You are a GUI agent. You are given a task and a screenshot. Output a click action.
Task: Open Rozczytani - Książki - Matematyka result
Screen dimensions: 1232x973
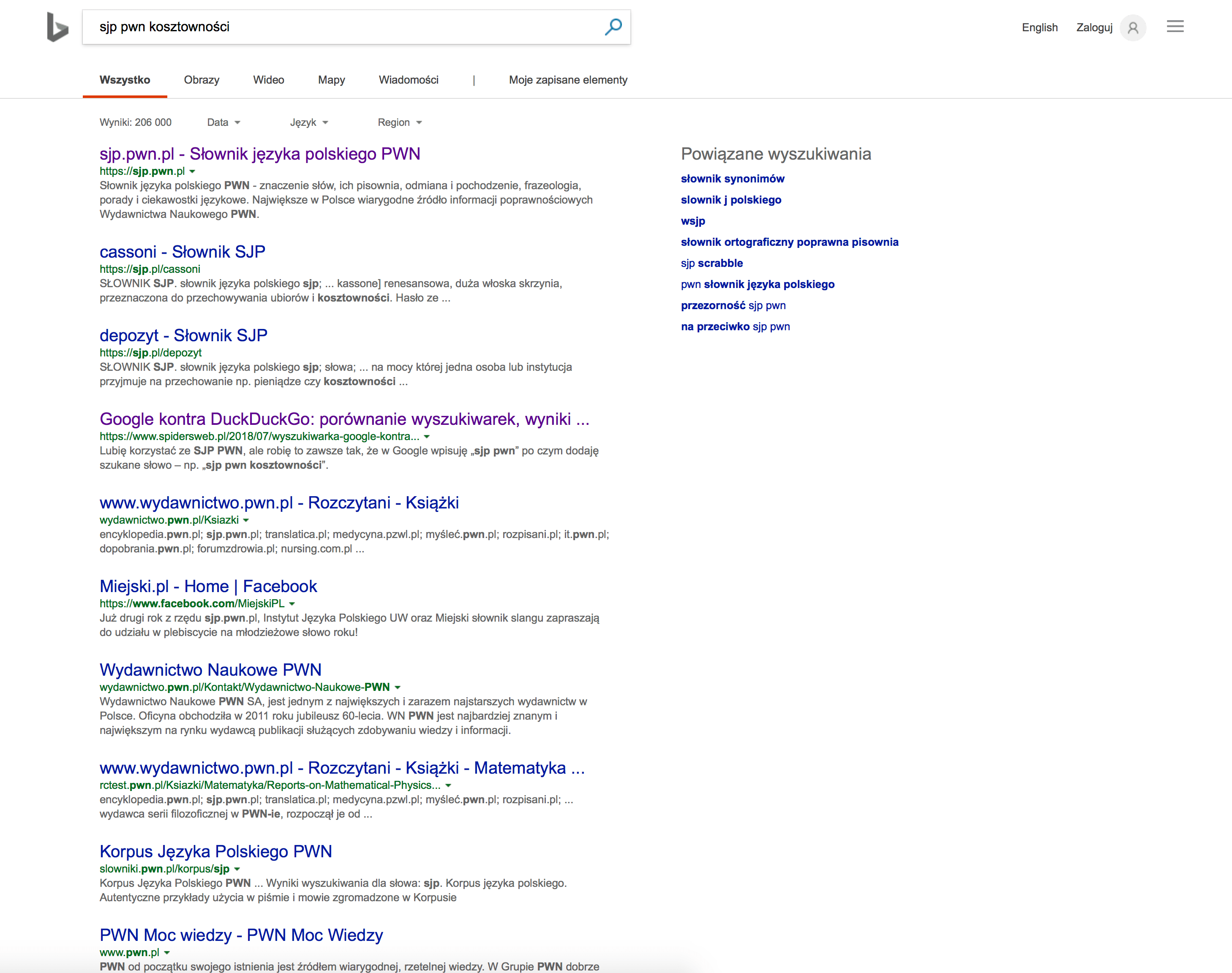point(342,768)
